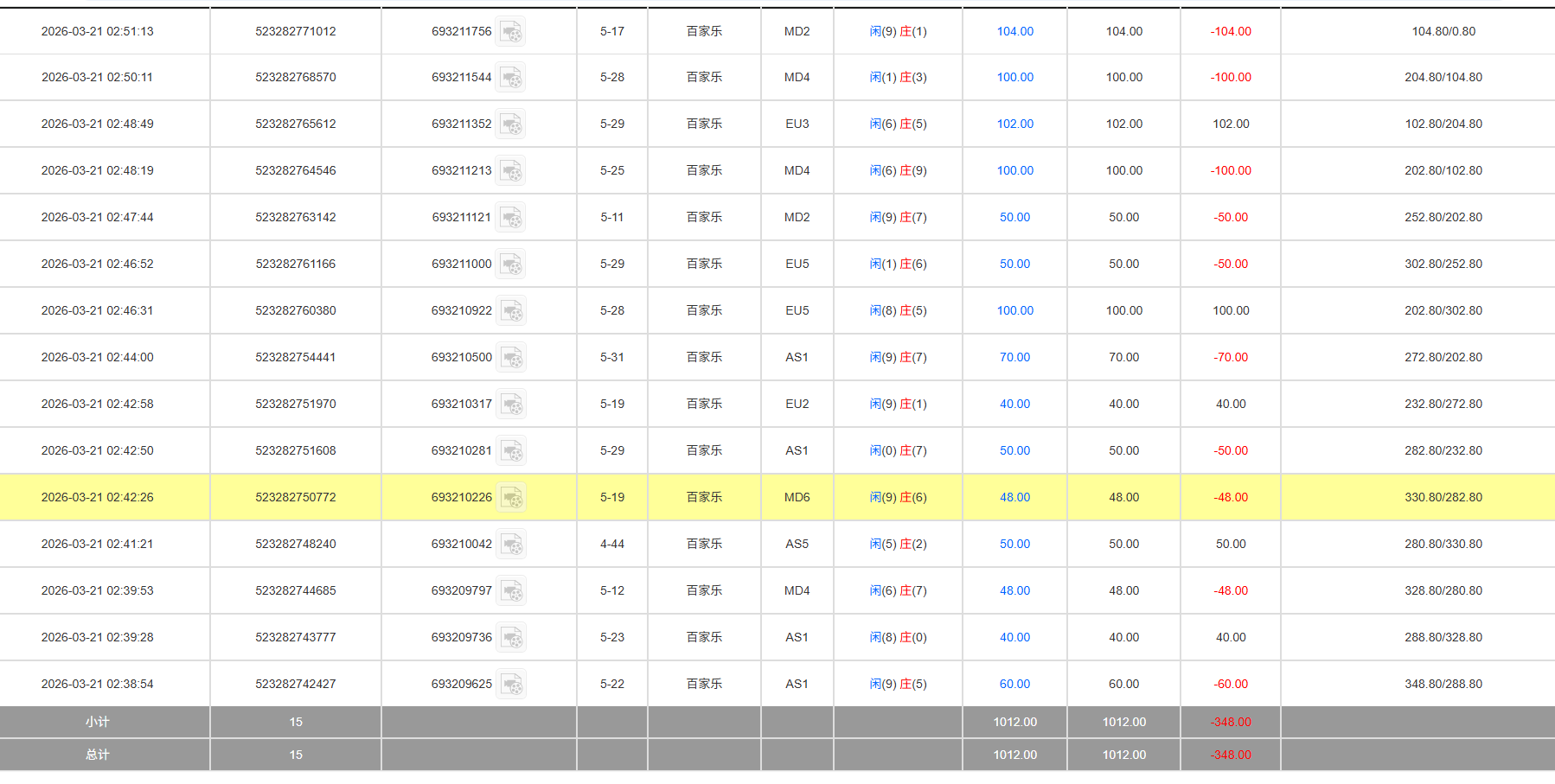Open the replay icon for round 693210500
This screenshot has height=784, width=1555.
click(511, 358)
